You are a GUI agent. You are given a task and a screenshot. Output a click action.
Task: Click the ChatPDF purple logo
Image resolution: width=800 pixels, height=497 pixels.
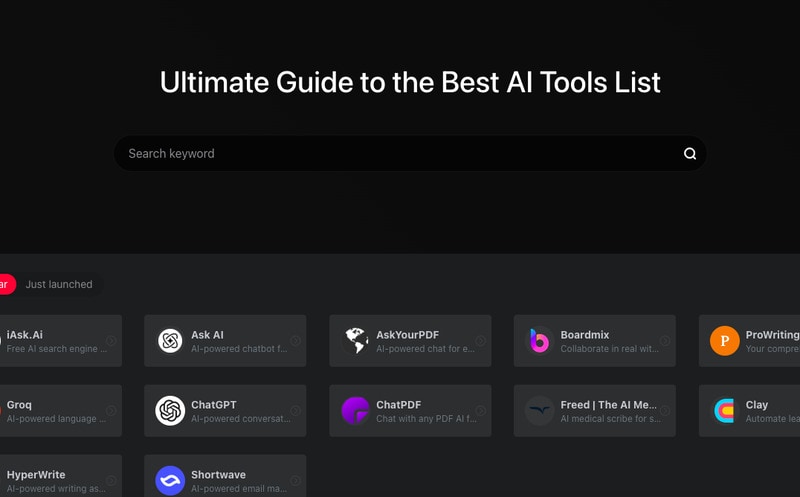(x=355, y=411)
